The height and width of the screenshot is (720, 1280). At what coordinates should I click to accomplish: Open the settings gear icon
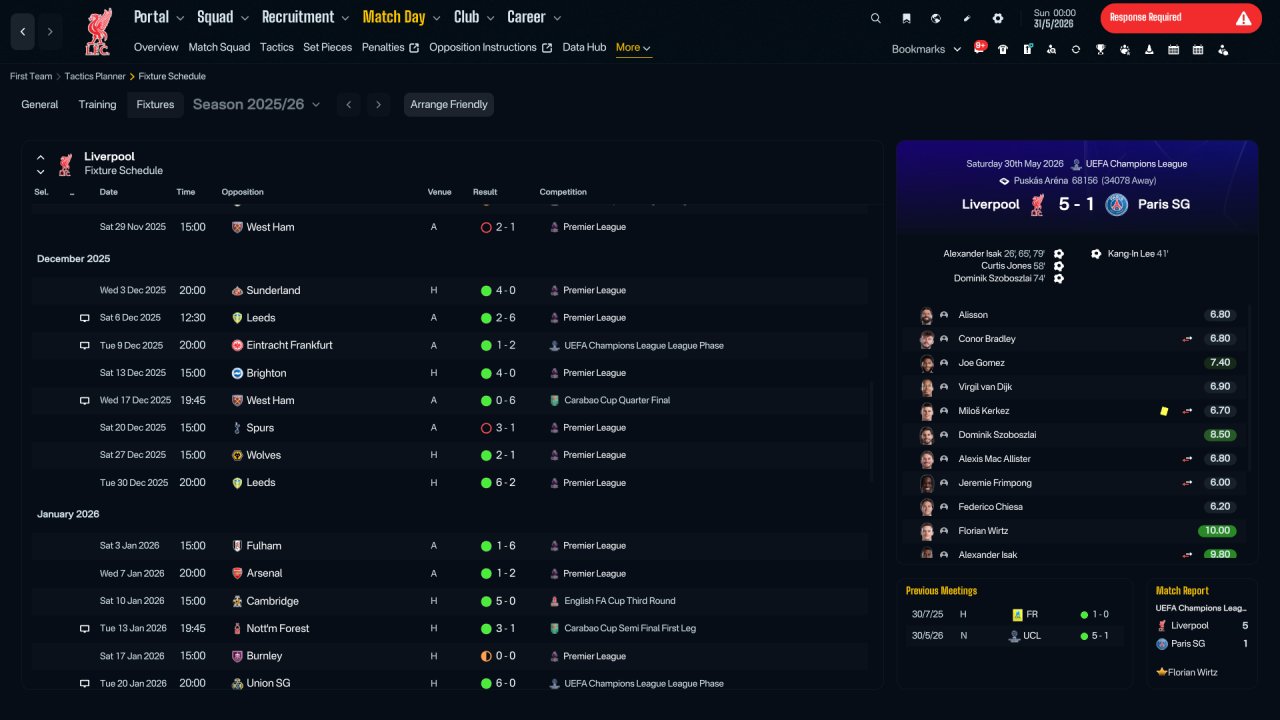(x=997, y=18)
